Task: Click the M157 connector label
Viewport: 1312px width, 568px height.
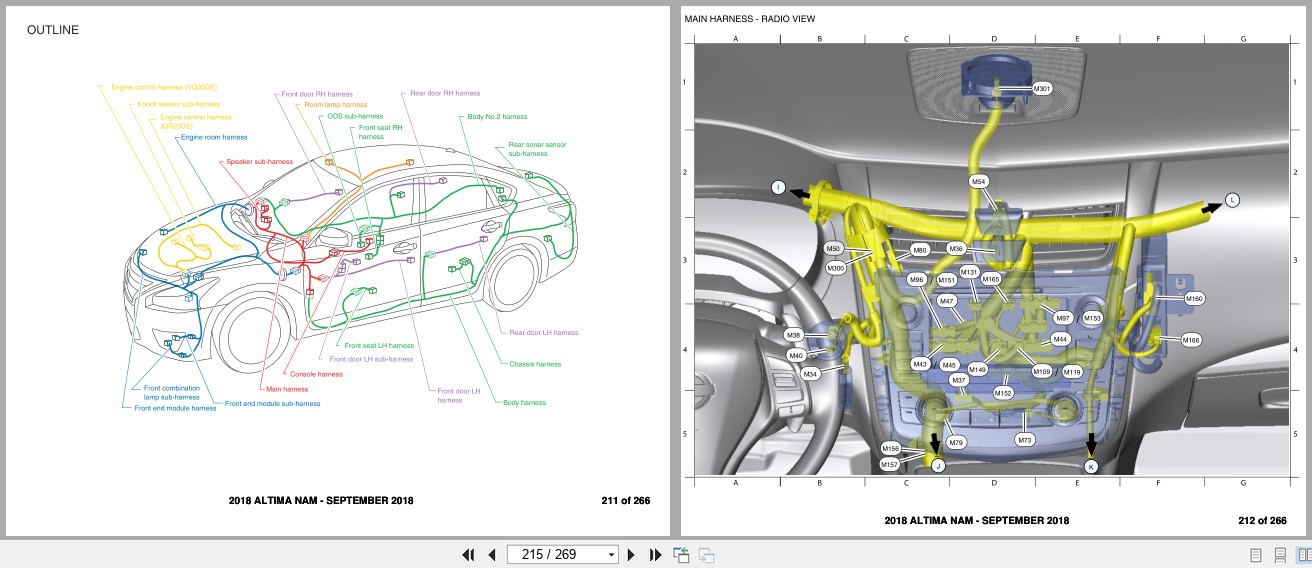Action: click(890, 465)
